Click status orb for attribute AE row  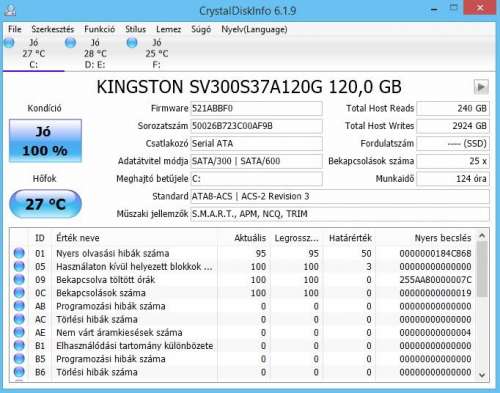[19, 332]
